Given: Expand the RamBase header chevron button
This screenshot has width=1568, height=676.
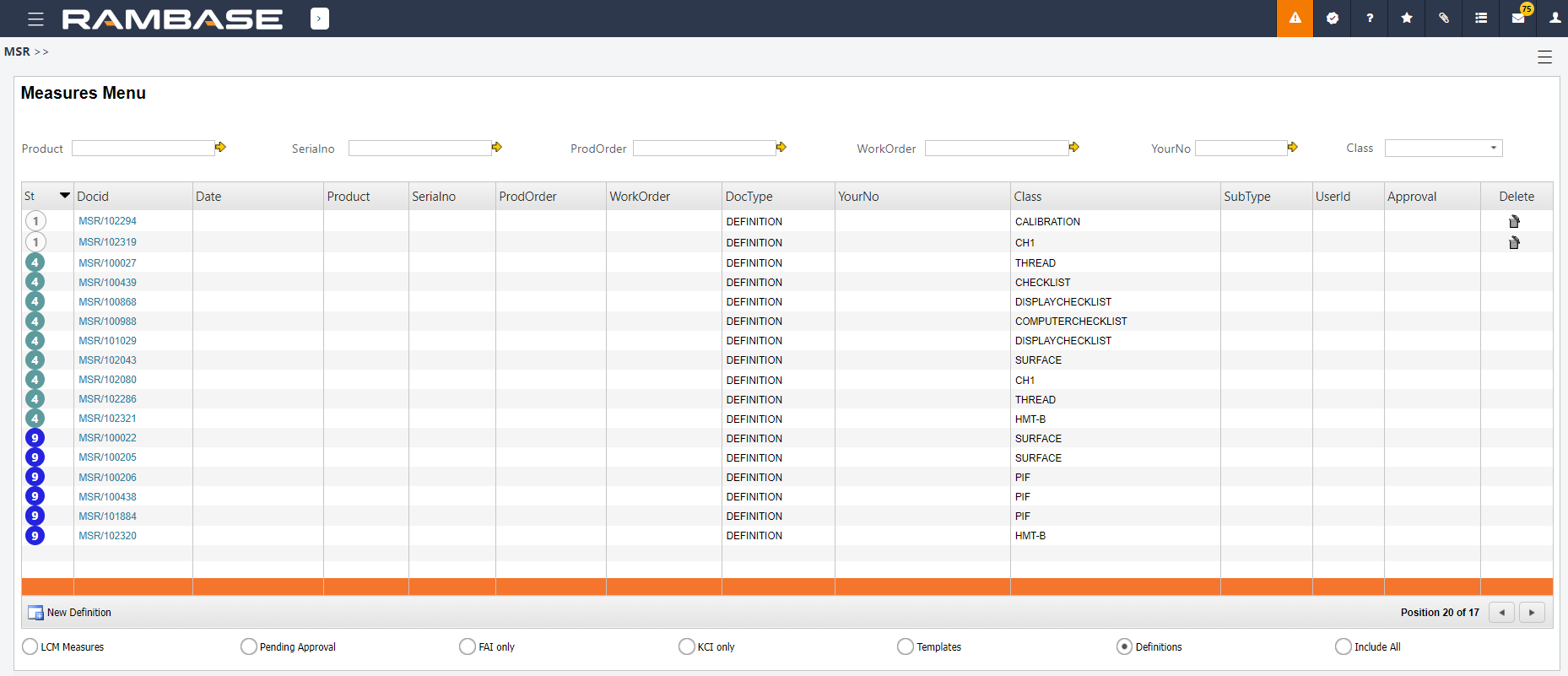Looking at the screenshot, I should 320,19.
